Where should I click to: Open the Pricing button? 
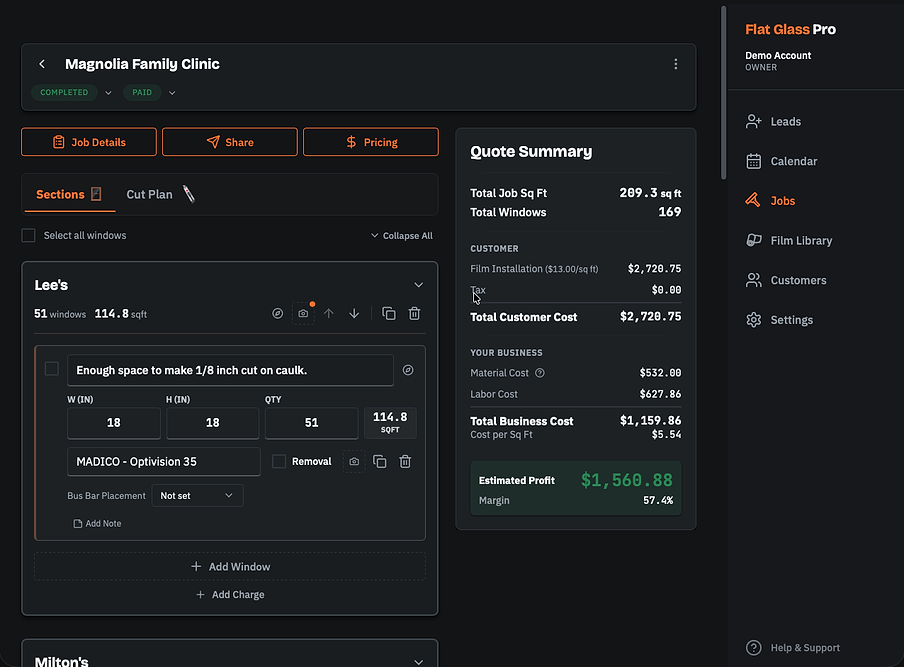point(371,142)
